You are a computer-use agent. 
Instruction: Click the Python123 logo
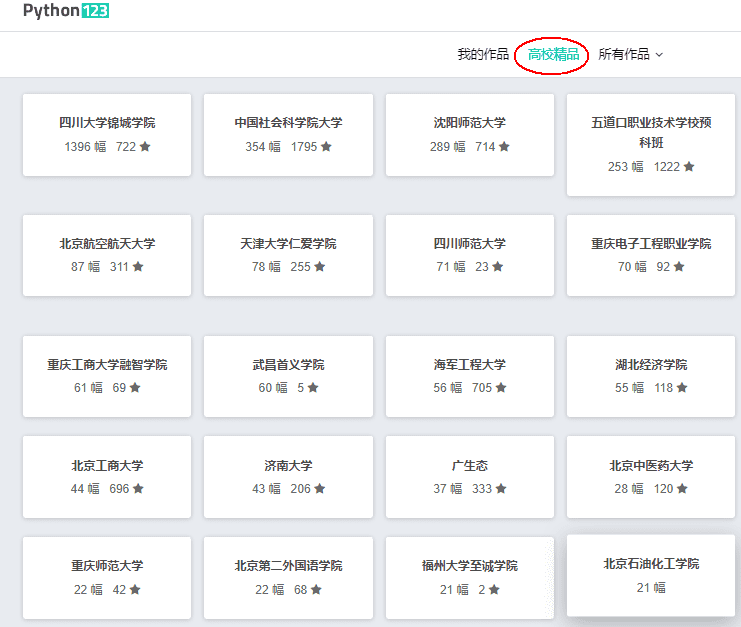[66, 10]
